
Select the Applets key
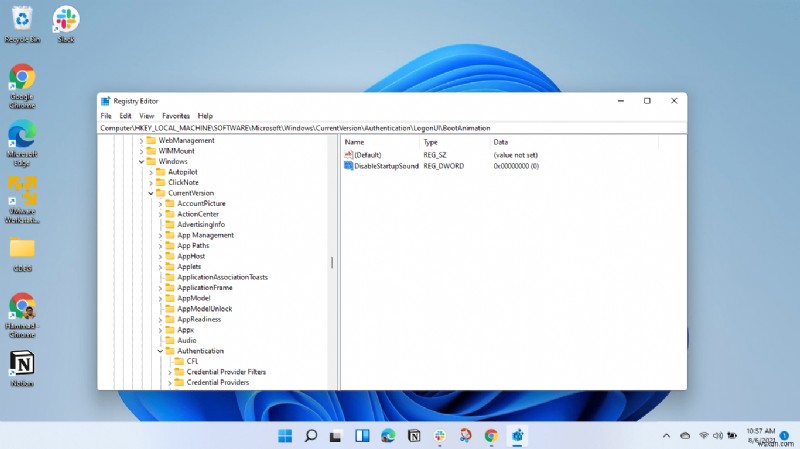[189, 266]
